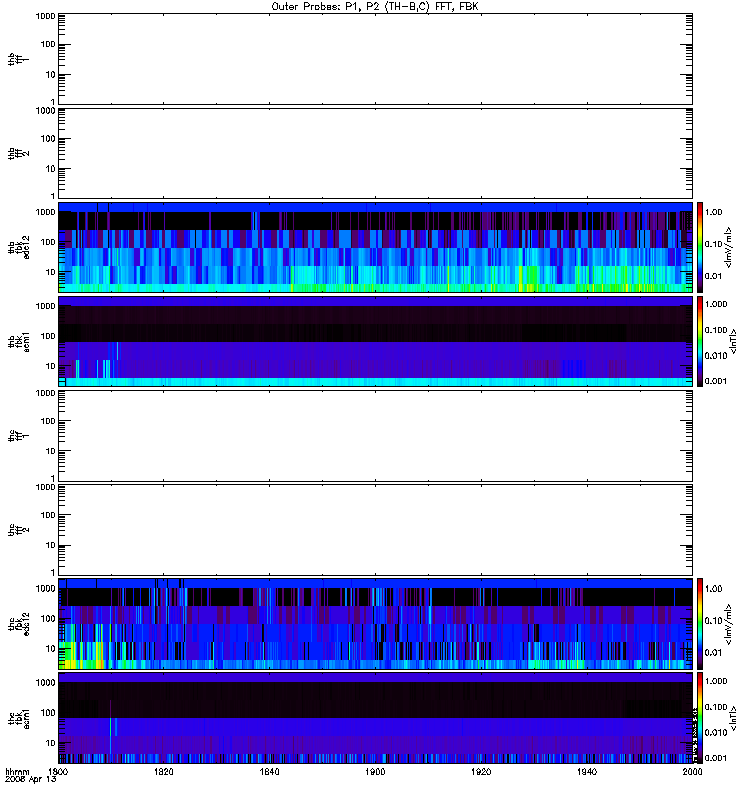Click the thb edc12 mV/m color bar

click(700, 247)
